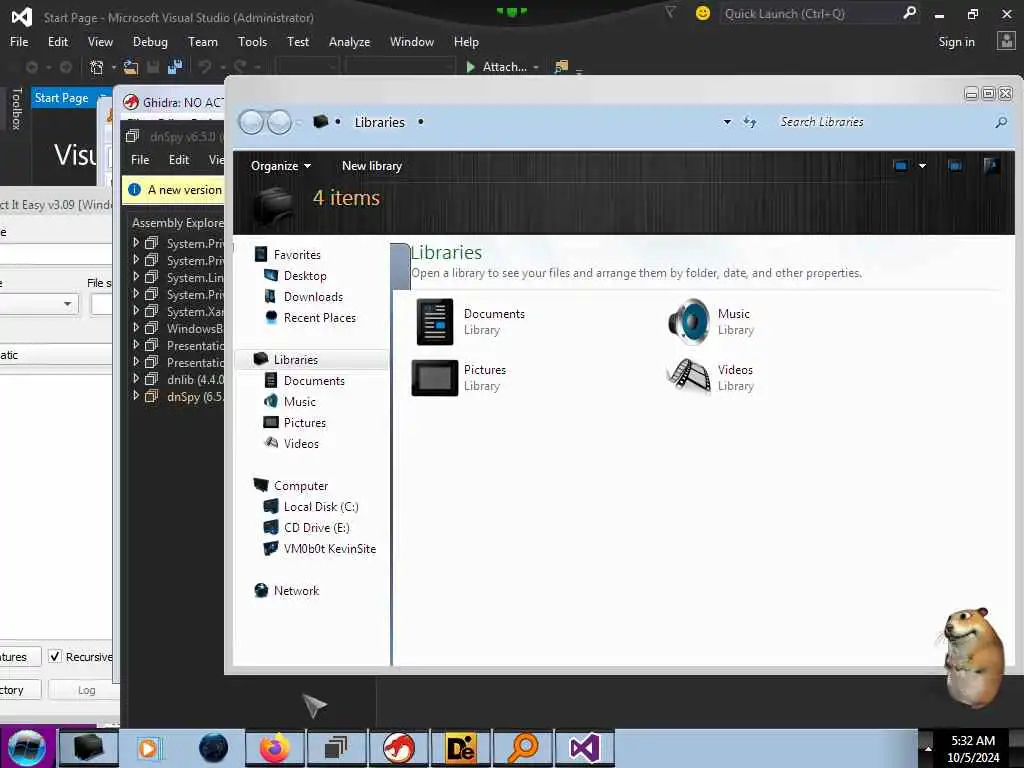
Task: Show hidden system tray icons arrow
Action: [928, 749]
